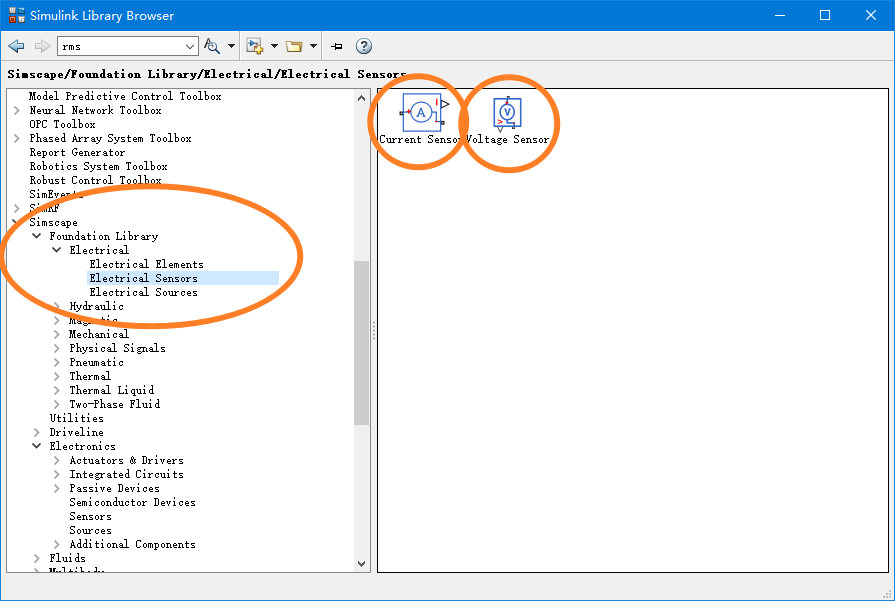Select 'Sources' under Electronics
The height and width of the screenshot is (601, 895).
[90, 530]
